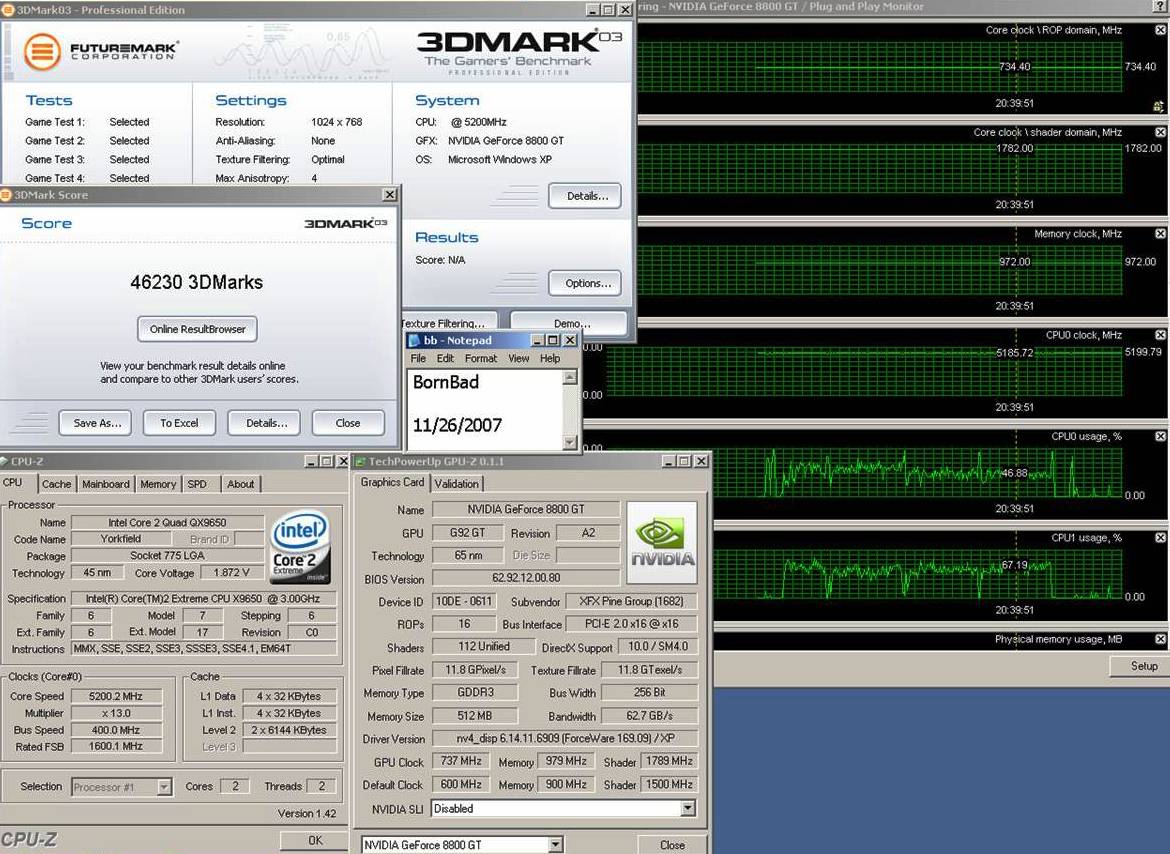This screenshot has height=854, width=1170.
Task: Click the Bandwidth 62.7 GB/s field
Action: (x=649, y=716)
